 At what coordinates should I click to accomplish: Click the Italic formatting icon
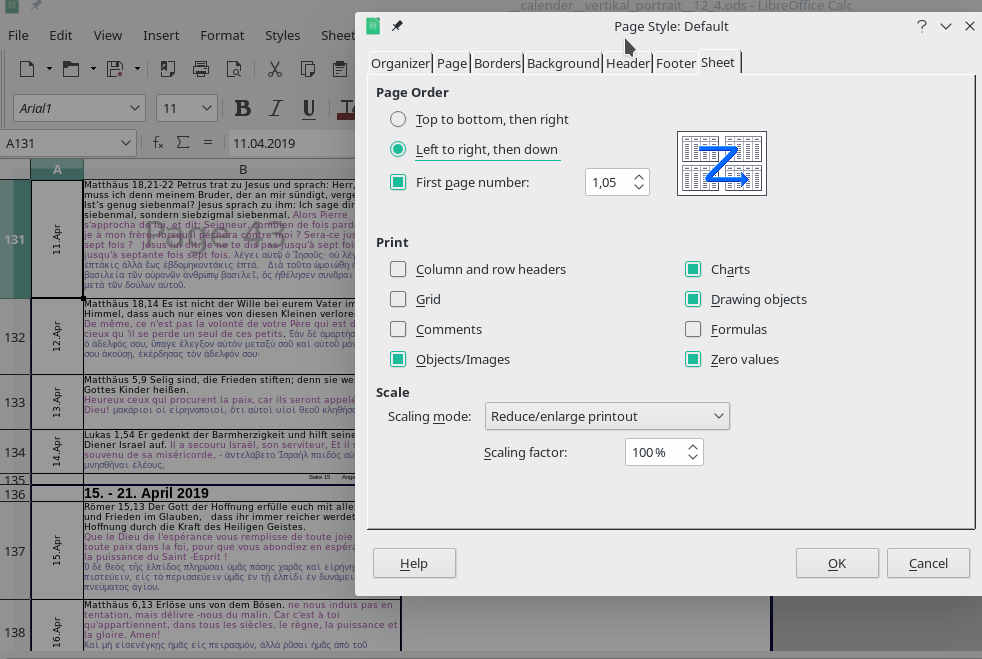click(276, 108)
